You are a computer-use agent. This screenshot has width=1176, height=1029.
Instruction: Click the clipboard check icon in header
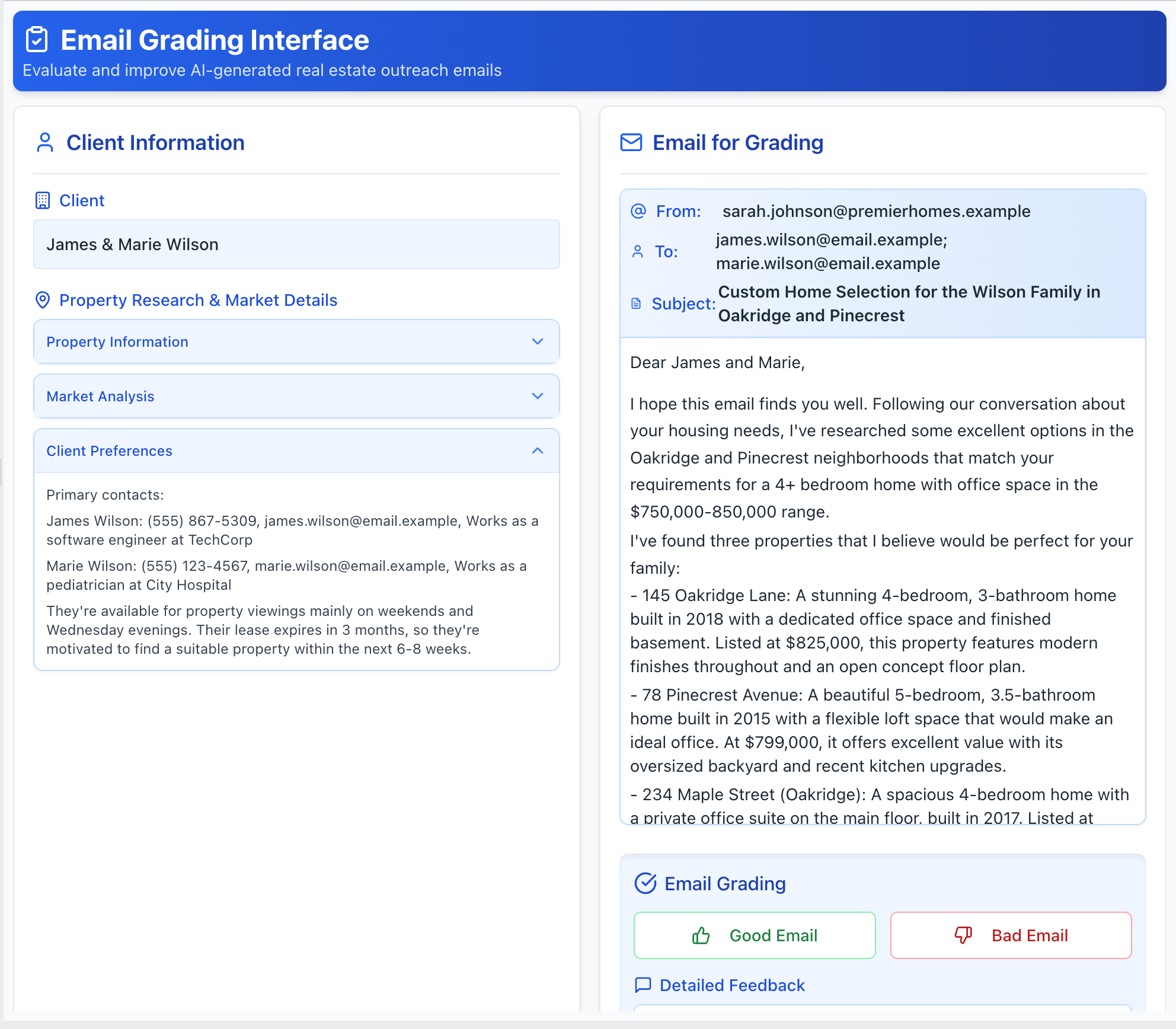click(37, 40)
